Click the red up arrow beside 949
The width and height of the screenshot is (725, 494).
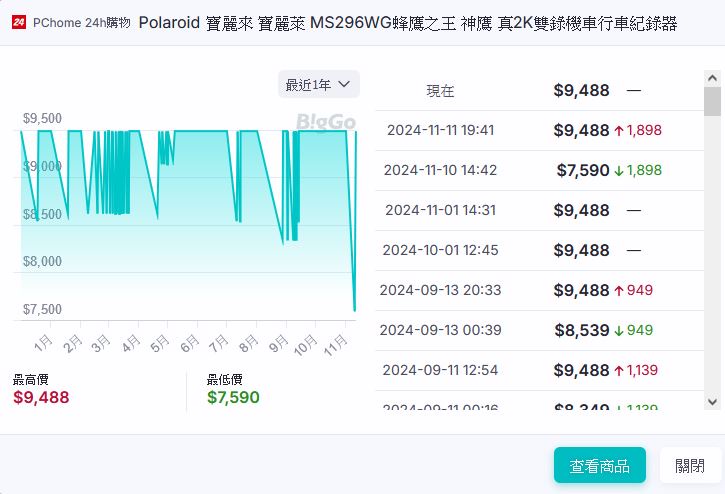pos(619,290)
